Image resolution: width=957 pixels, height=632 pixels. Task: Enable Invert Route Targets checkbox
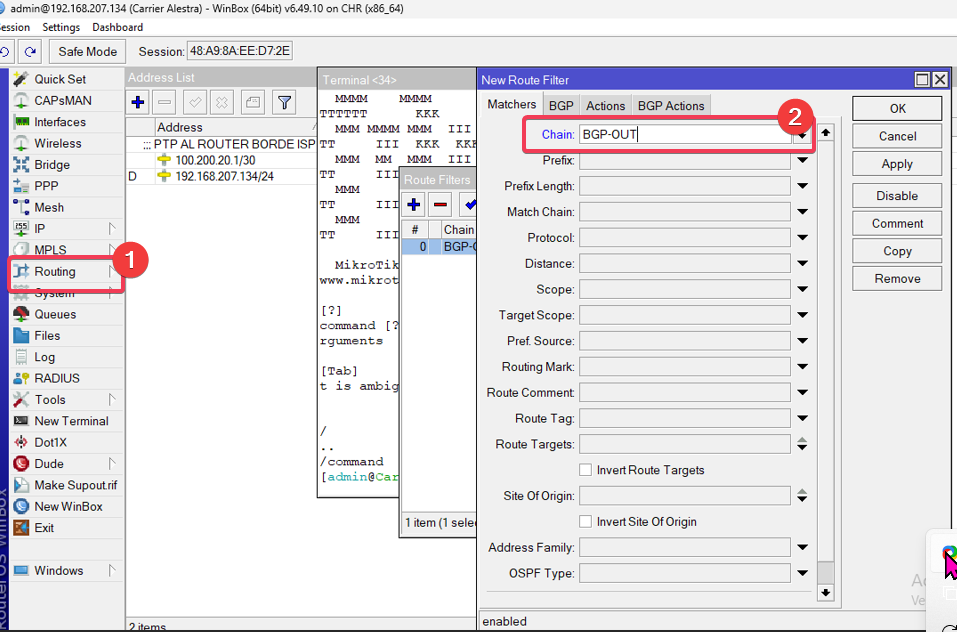[586, 470]
